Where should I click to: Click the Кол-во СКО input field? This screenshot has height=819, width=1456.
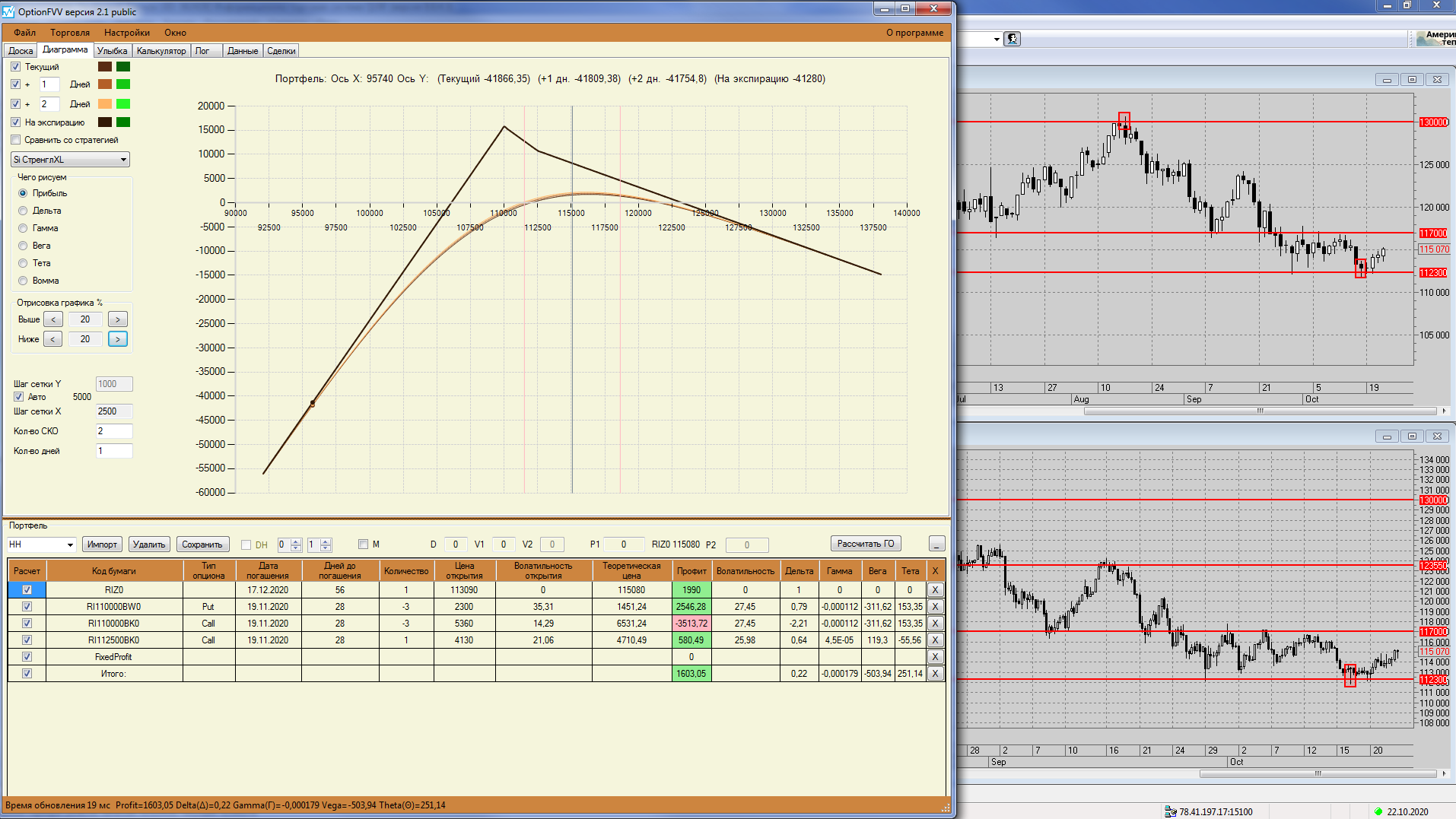point(114,431)
